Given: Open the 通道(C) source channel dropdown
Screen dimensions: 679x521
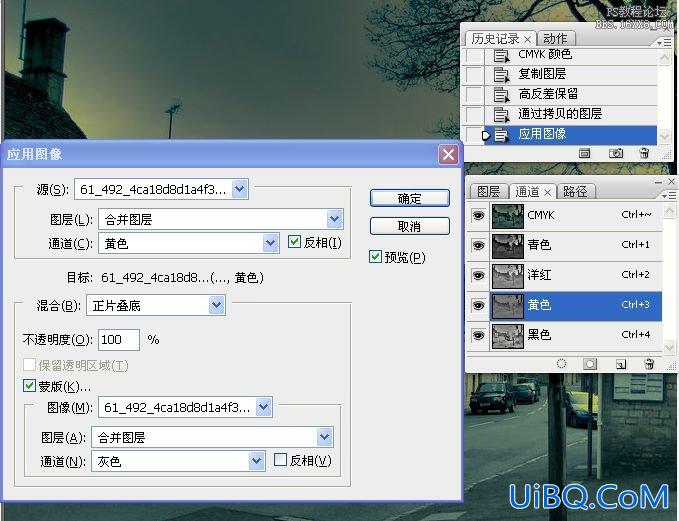Looking at the screenshot, I should pos(270,243).
